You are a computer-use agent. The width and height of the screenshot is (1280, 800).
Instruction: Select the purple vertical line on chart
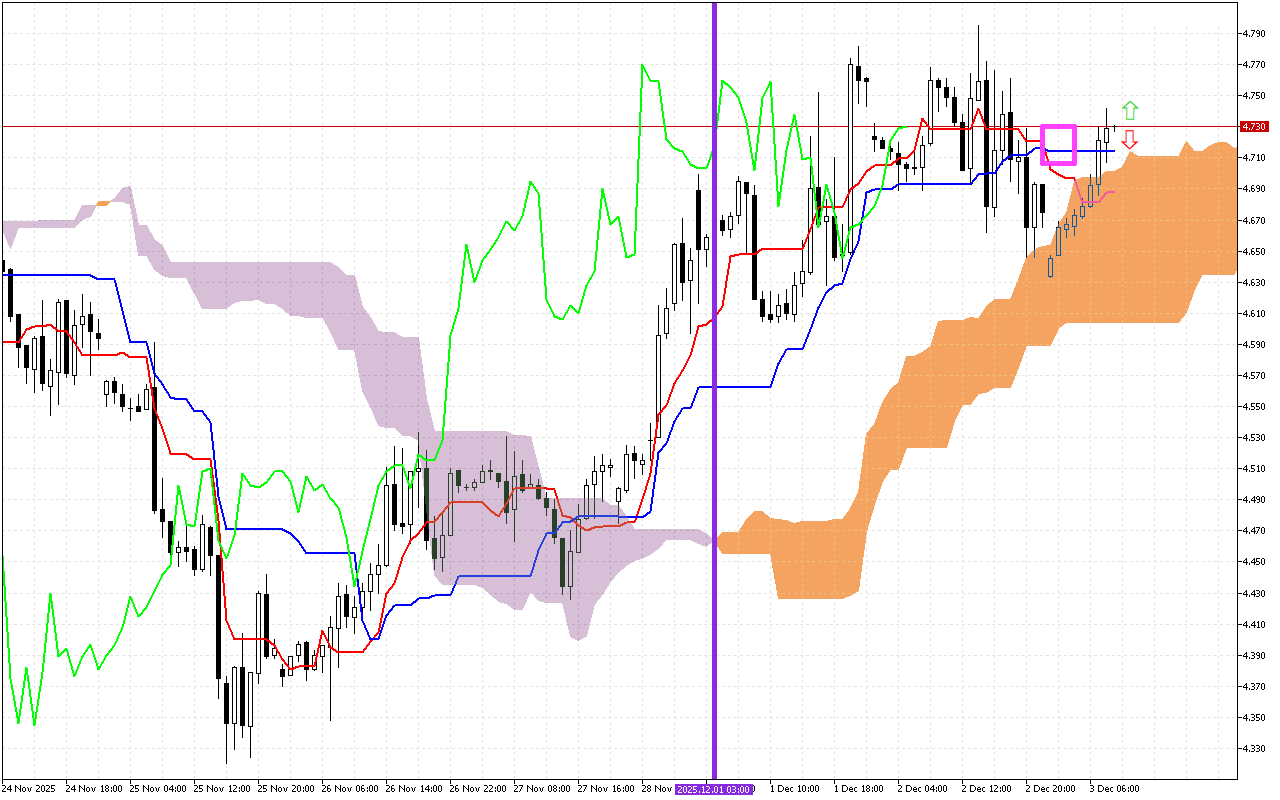(714, 400)
